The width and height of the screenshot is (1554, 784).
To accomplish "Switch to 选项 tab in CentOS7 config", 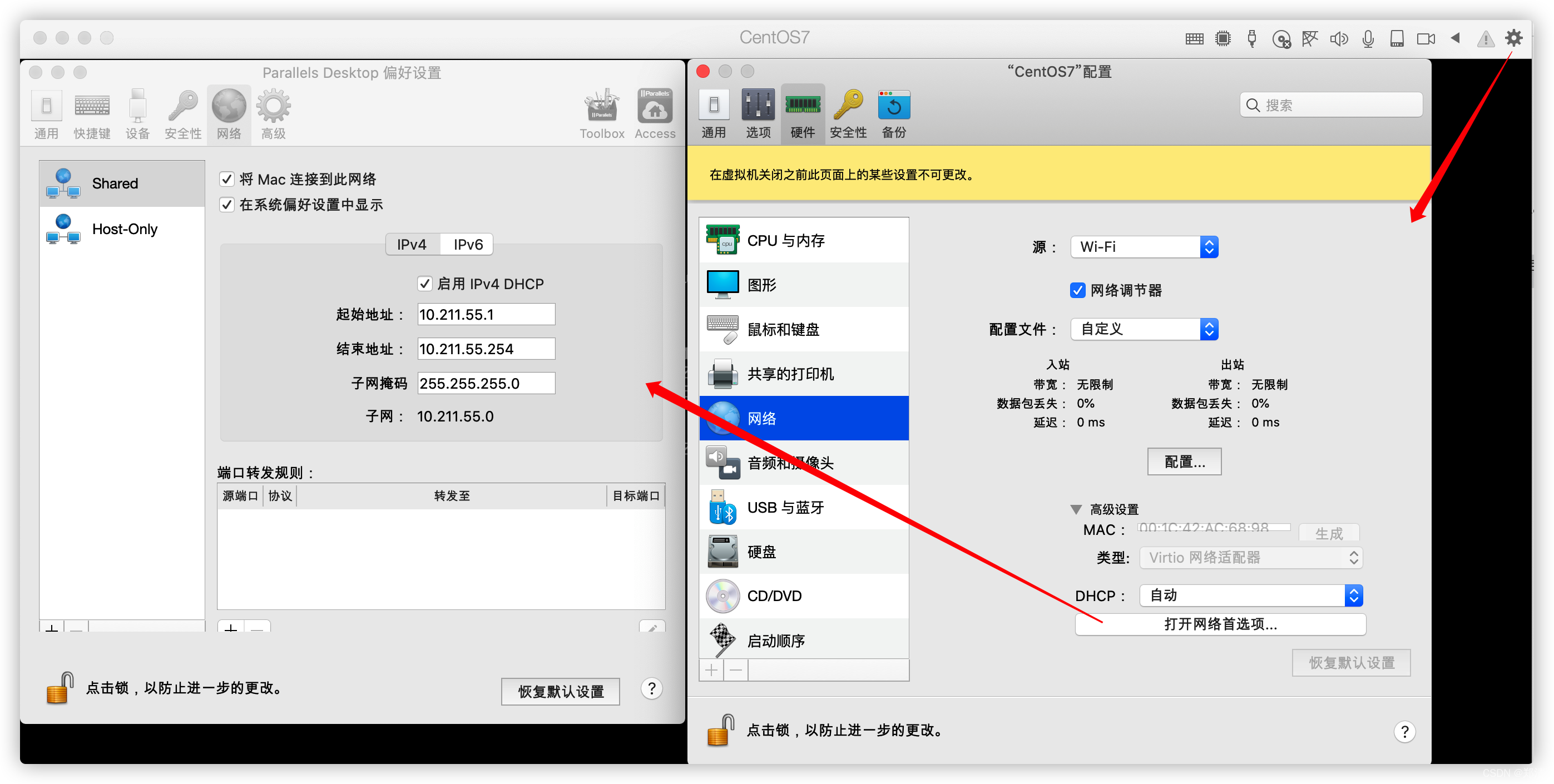I will (758, 113).
